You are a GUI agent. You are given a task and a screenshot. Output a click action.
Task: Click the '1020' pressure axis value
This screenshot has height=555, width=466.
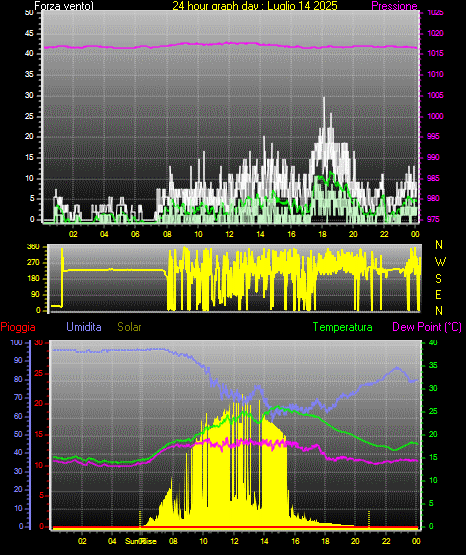[435, 33]
